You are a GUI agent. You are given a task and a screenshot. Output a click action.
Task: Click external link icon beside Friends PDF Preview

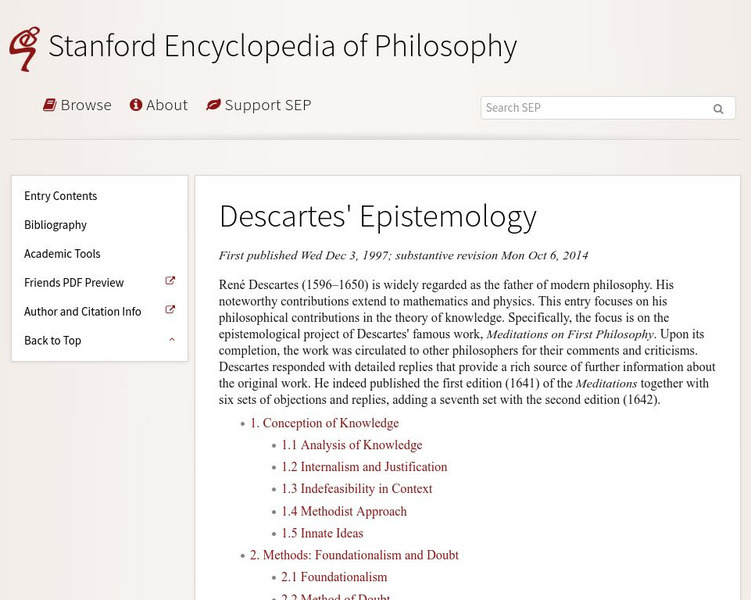point(170,282)
